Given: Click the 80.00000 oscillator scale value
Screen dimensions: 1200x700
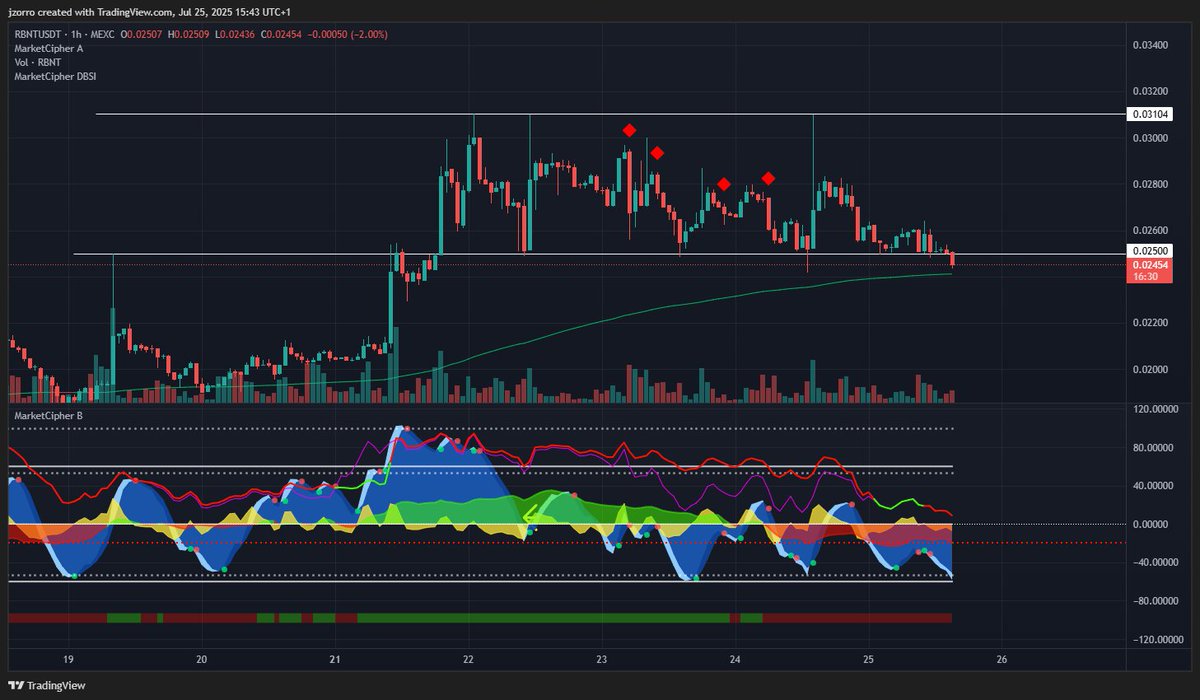Looking at the screenshot, I should tap(1154, 448).
